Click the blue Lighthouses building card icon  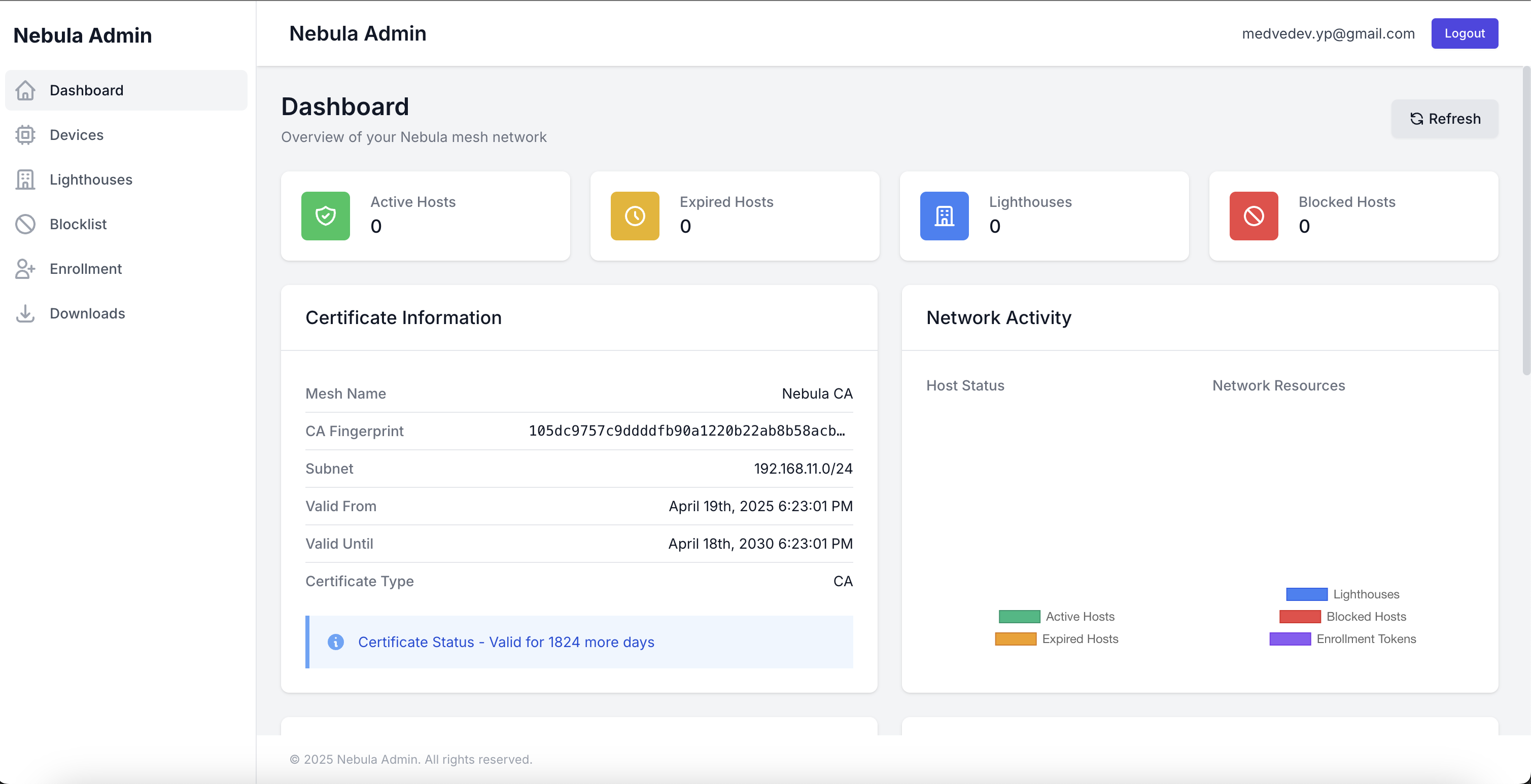pyautogui.click(x=945, y=216)
